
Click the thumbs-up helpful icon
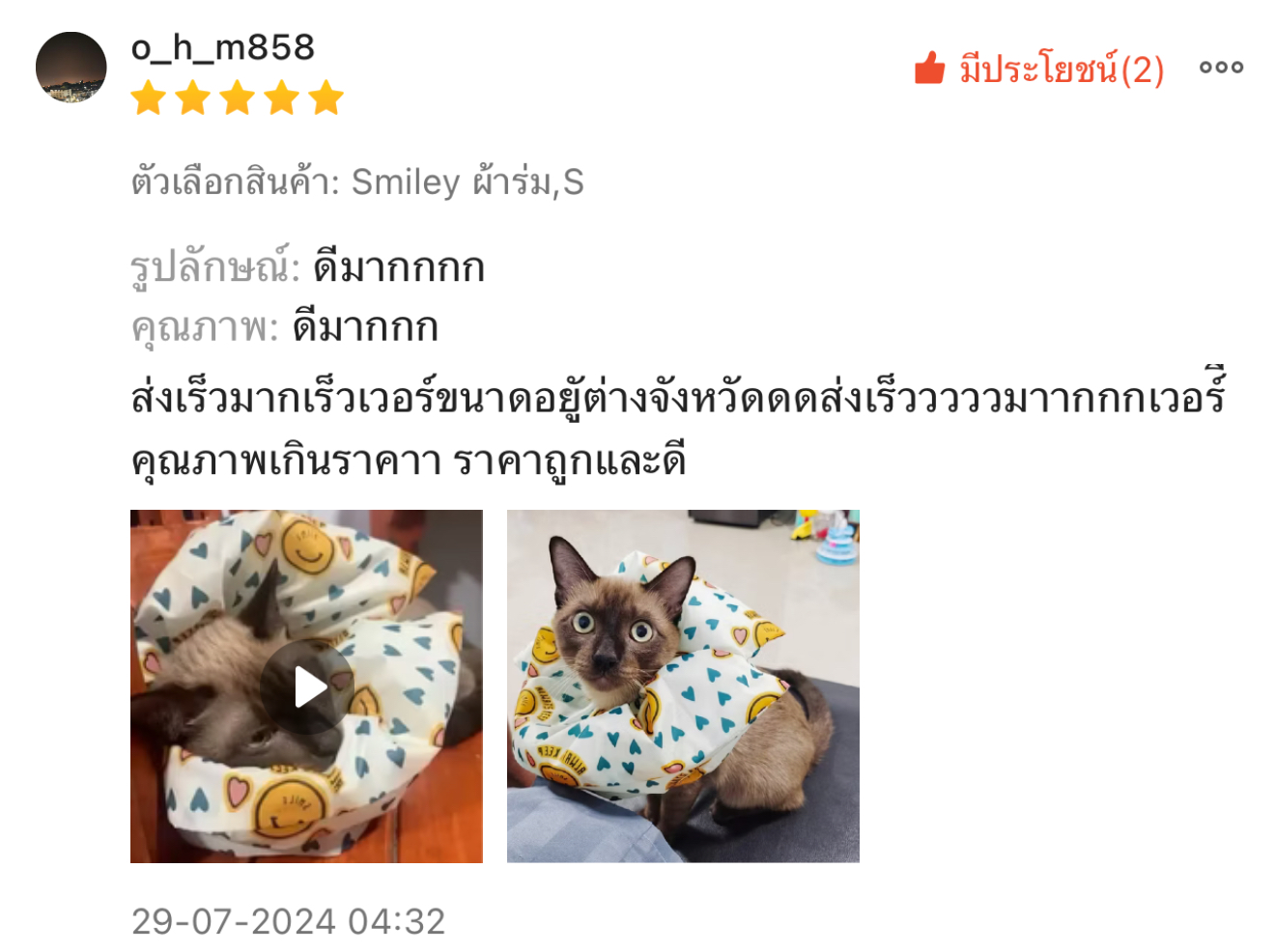[x=929, y=68]
